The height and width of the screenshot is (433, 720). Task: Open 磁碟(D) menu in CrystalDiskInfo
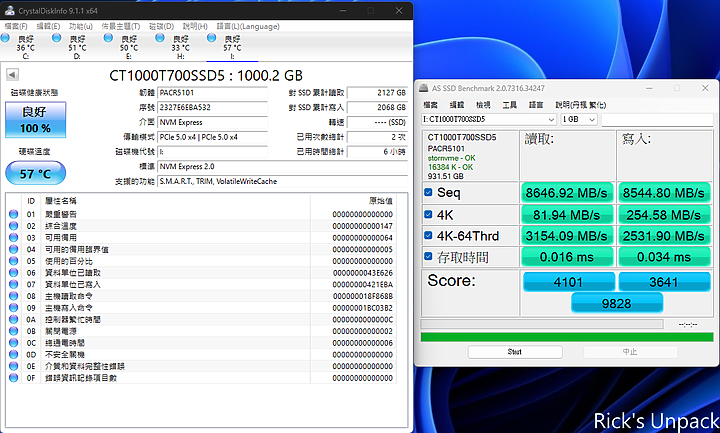(x=161, y=26)
